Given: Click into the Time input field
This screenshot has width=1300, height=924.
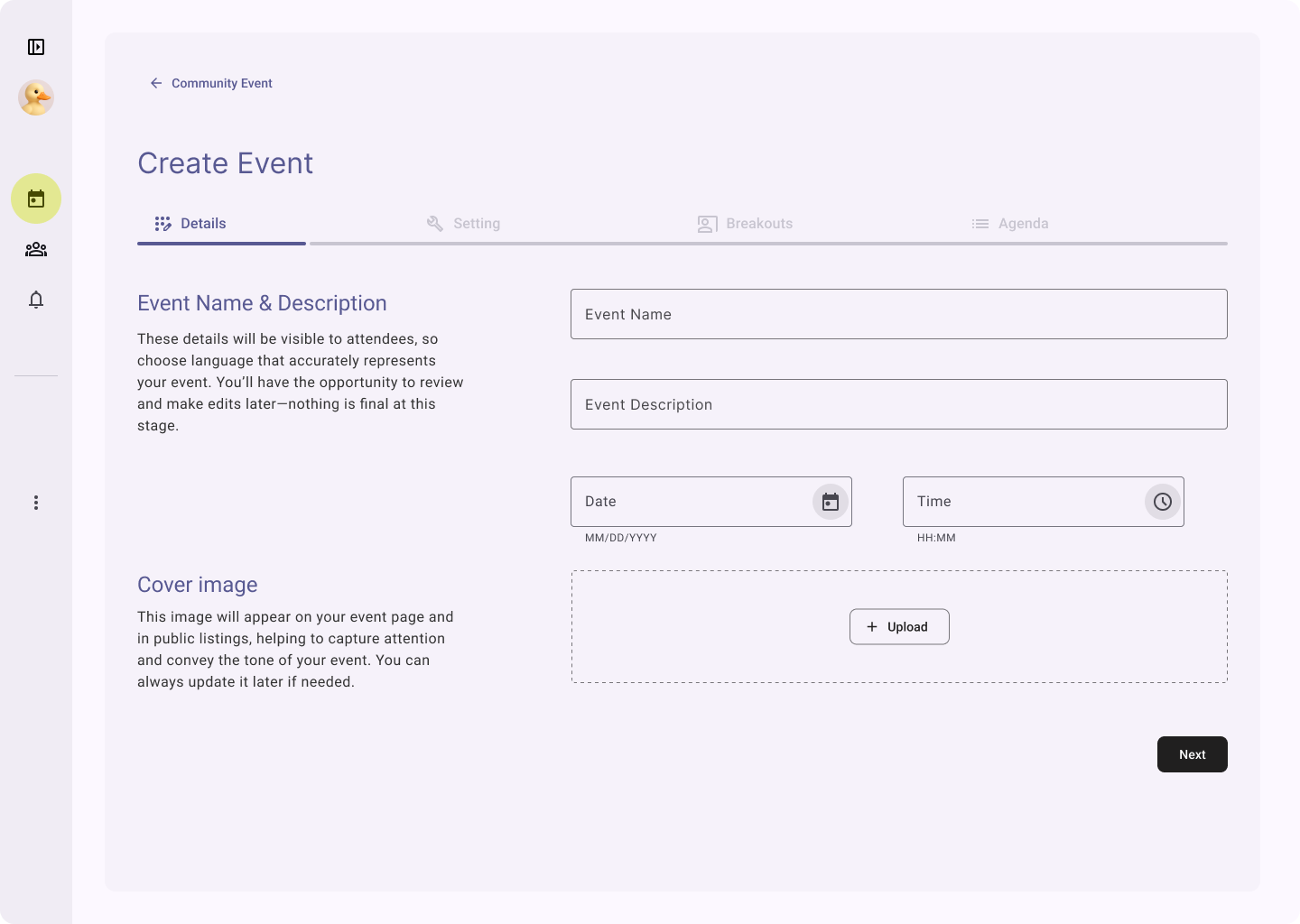Looking at the screenshot, I should pyautogui.click(x=1020, y=502).
